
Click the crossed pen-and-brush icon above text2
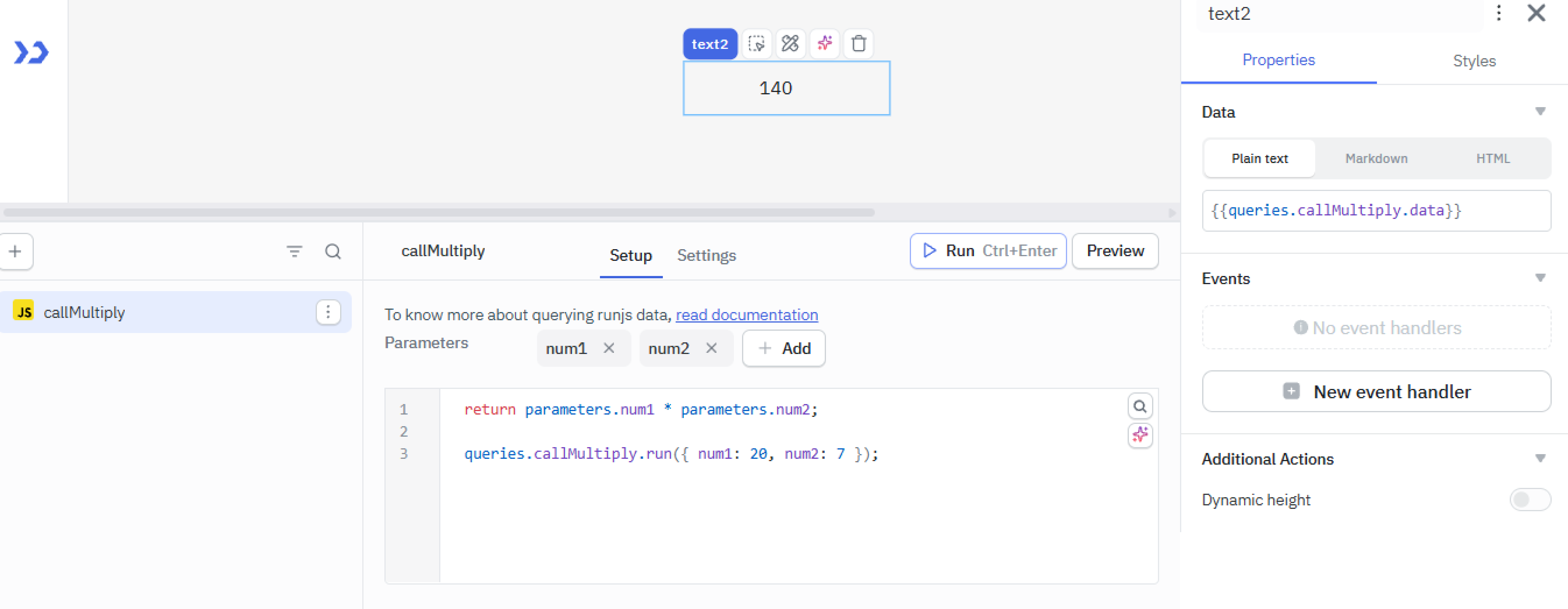(x=790, y=43)
